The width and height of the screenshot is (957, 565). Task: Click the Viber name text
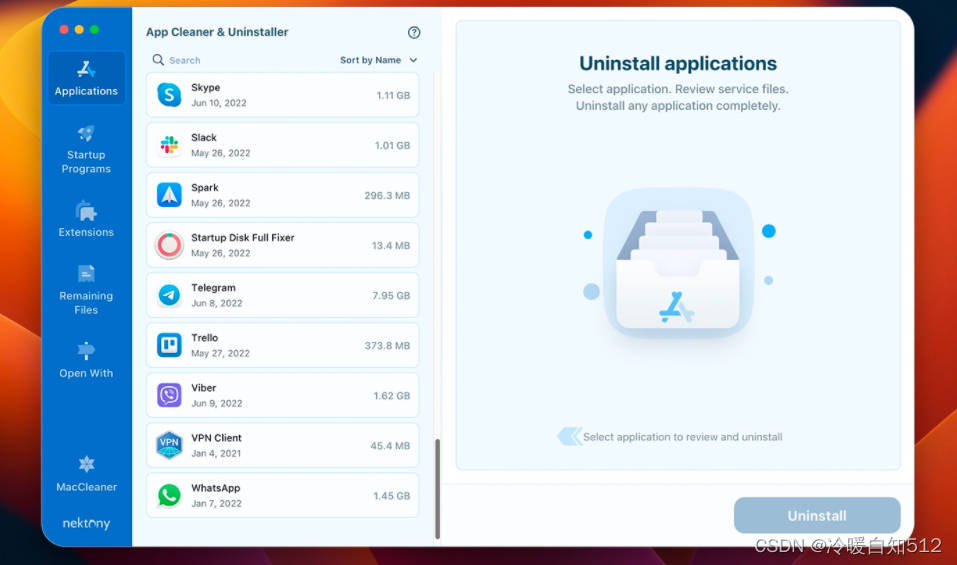click(x=203, y=387)
